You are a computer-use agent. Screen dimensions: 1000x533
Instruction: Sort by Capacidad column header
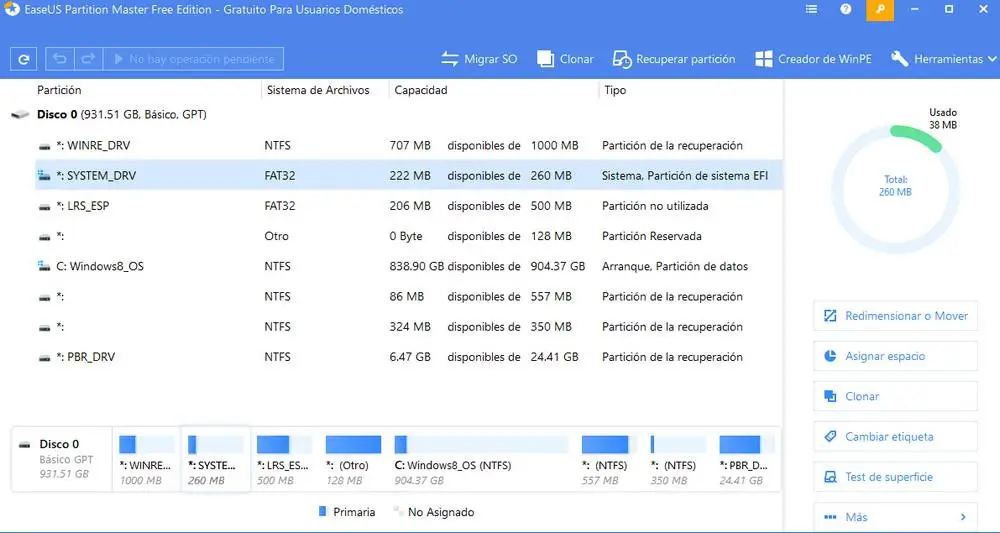tap(421, 90)
